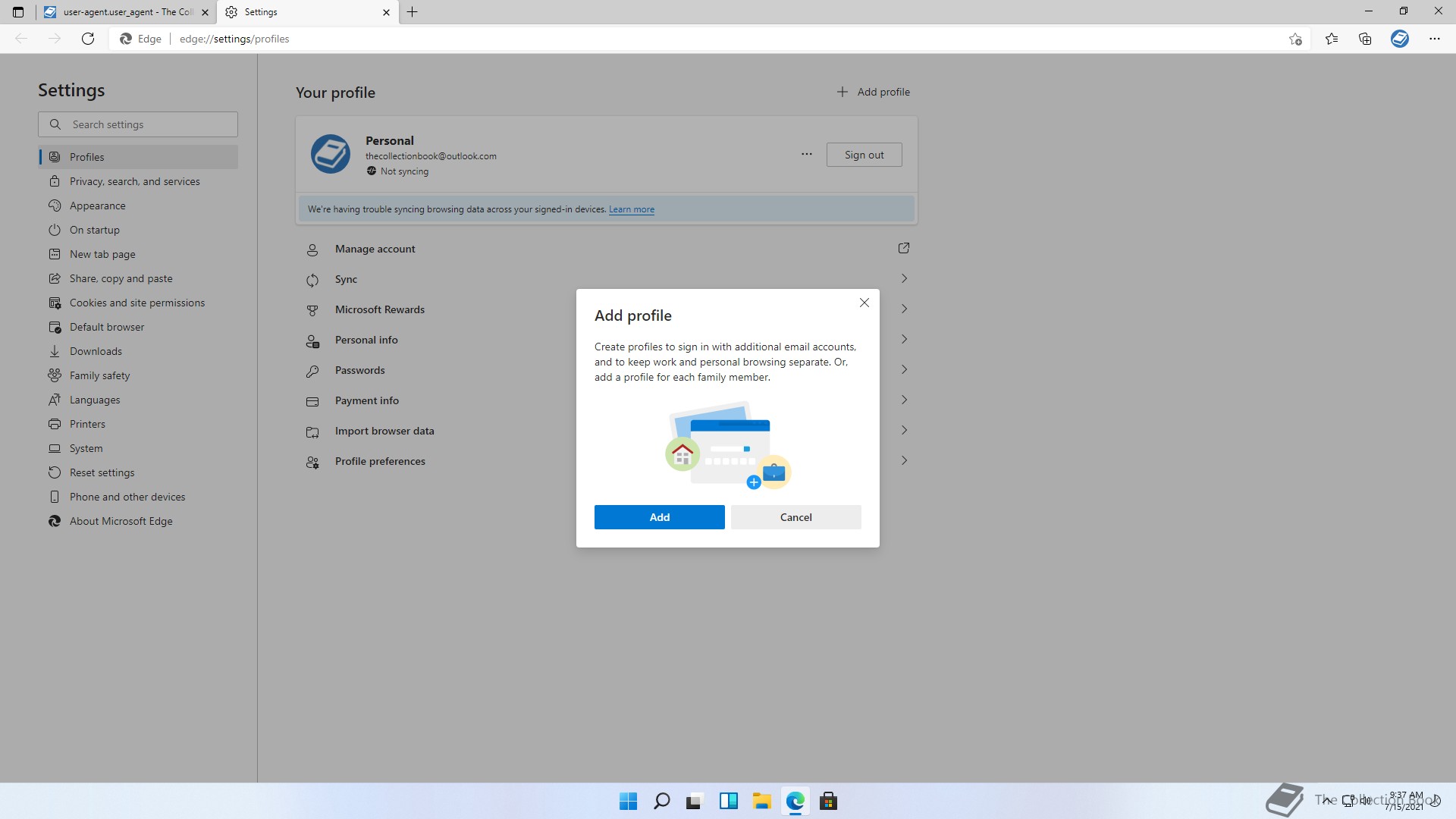Click the address bar URL

(x=234, y=39)
